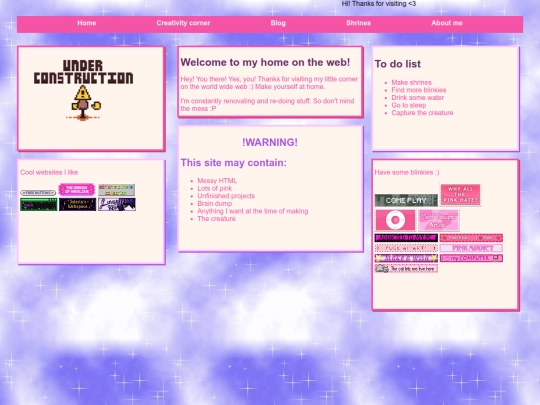Click the Anything I want list item

(x=252, y=211)
